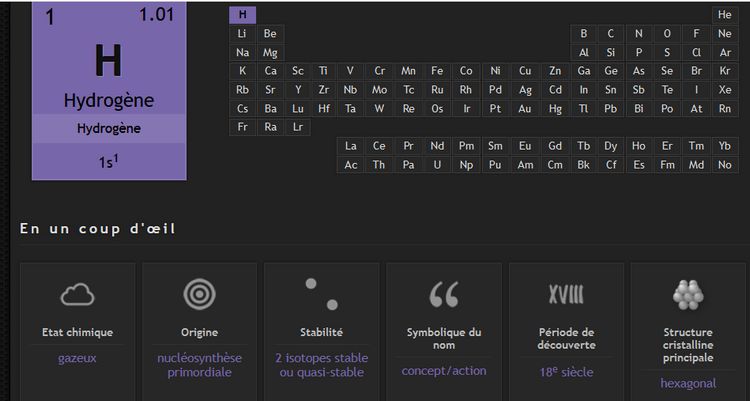Select Helium (He) in the periodic table
Image resolution: width=750 pixels, height=401 pixels.
click(725, 15)
